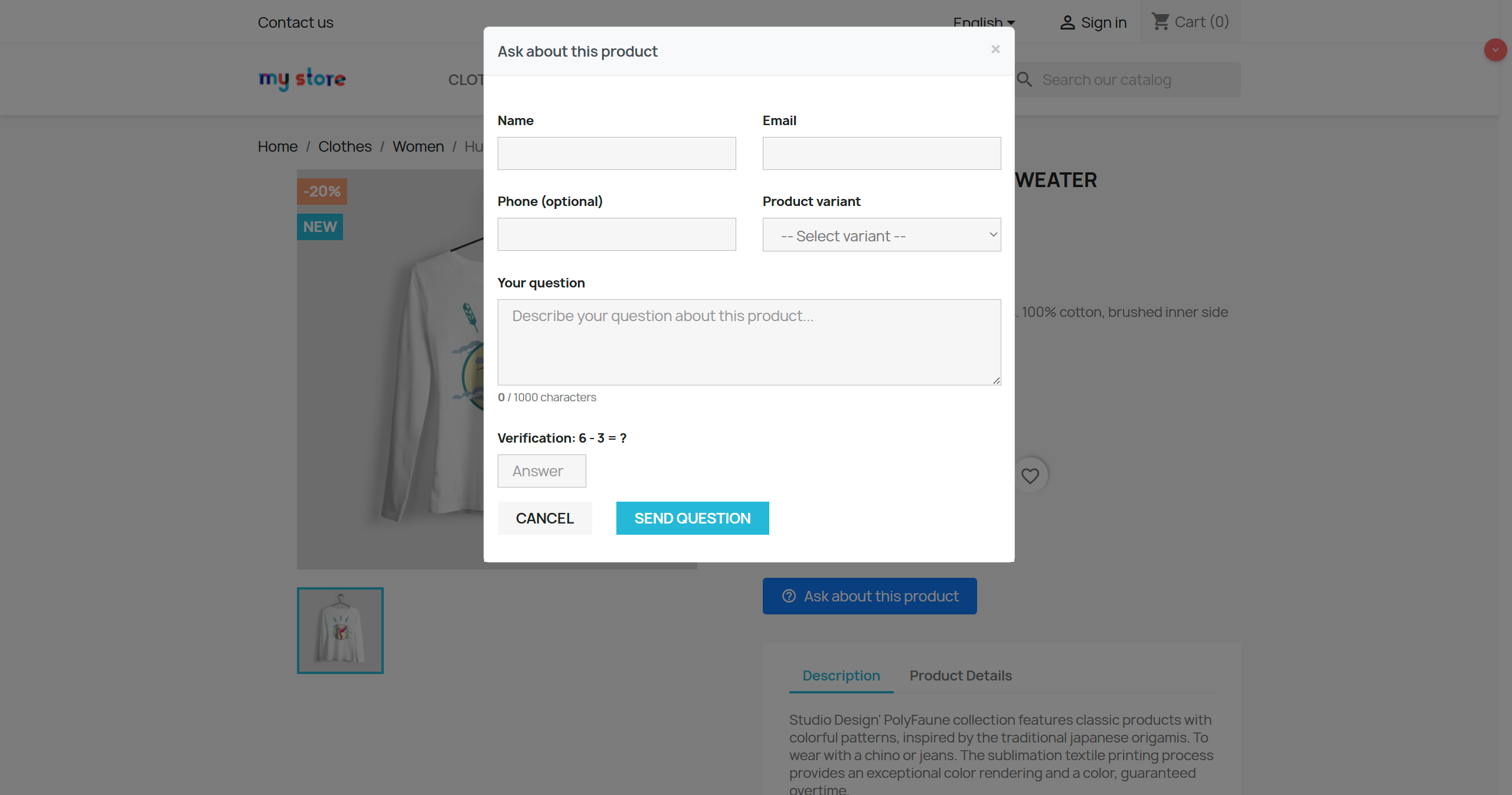1512x795 pixels.
Task: Click the Answer verification field
Action: click(x=541, y=471)
